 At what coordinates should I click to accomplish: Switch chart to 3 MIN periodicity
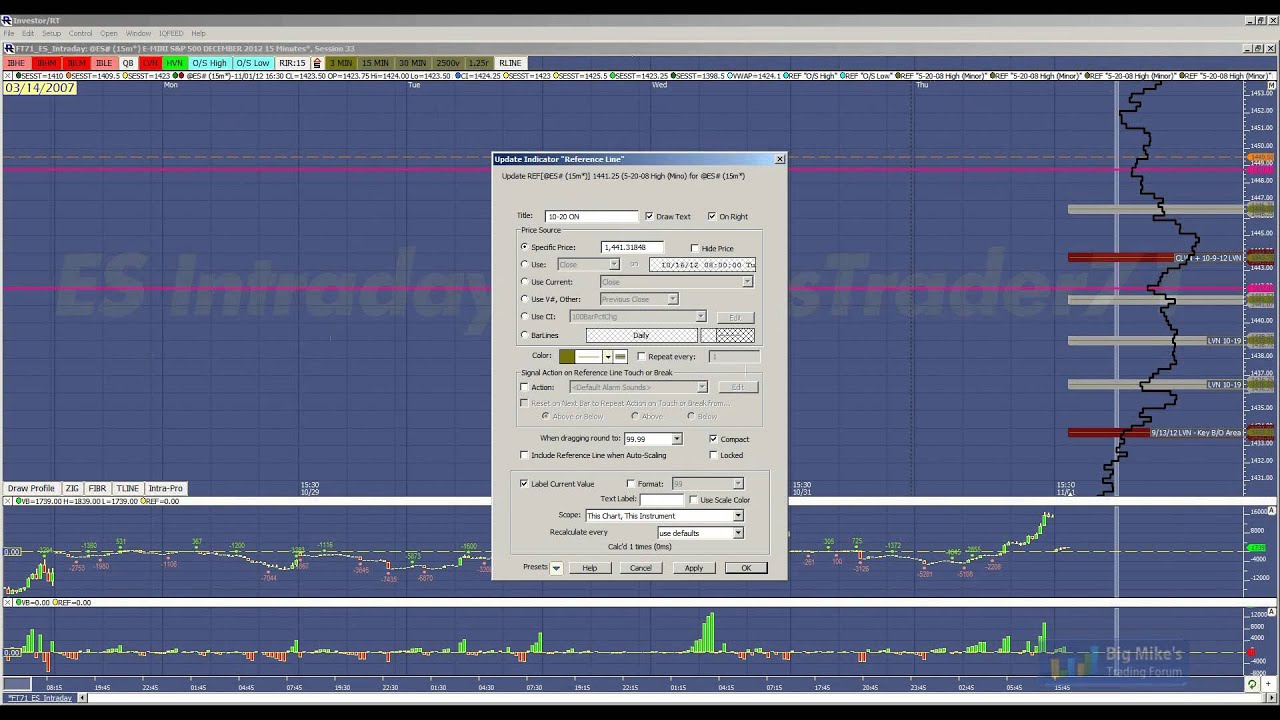coord(342,63)
